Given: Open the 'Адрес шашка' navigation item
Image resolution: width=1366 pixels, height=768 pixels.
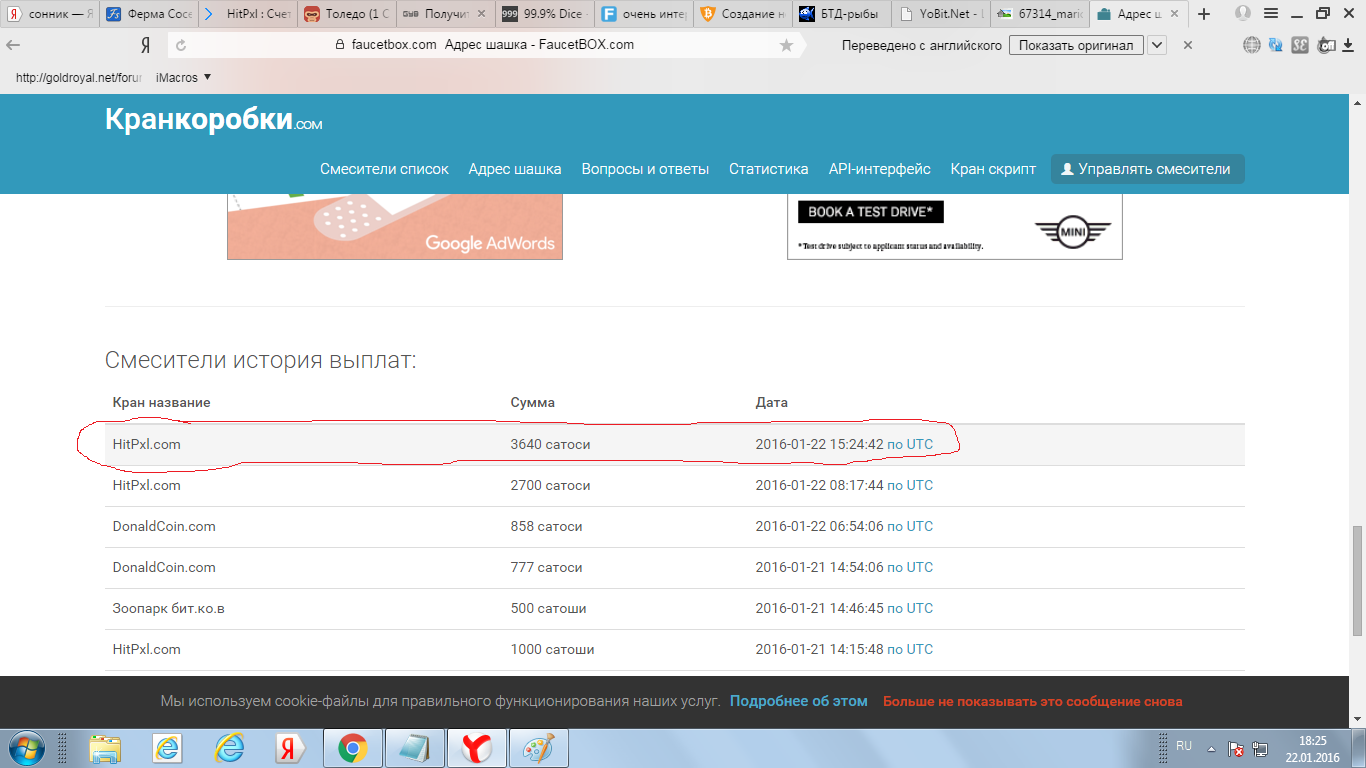Looking at the screenshot, I should (515, 169).
